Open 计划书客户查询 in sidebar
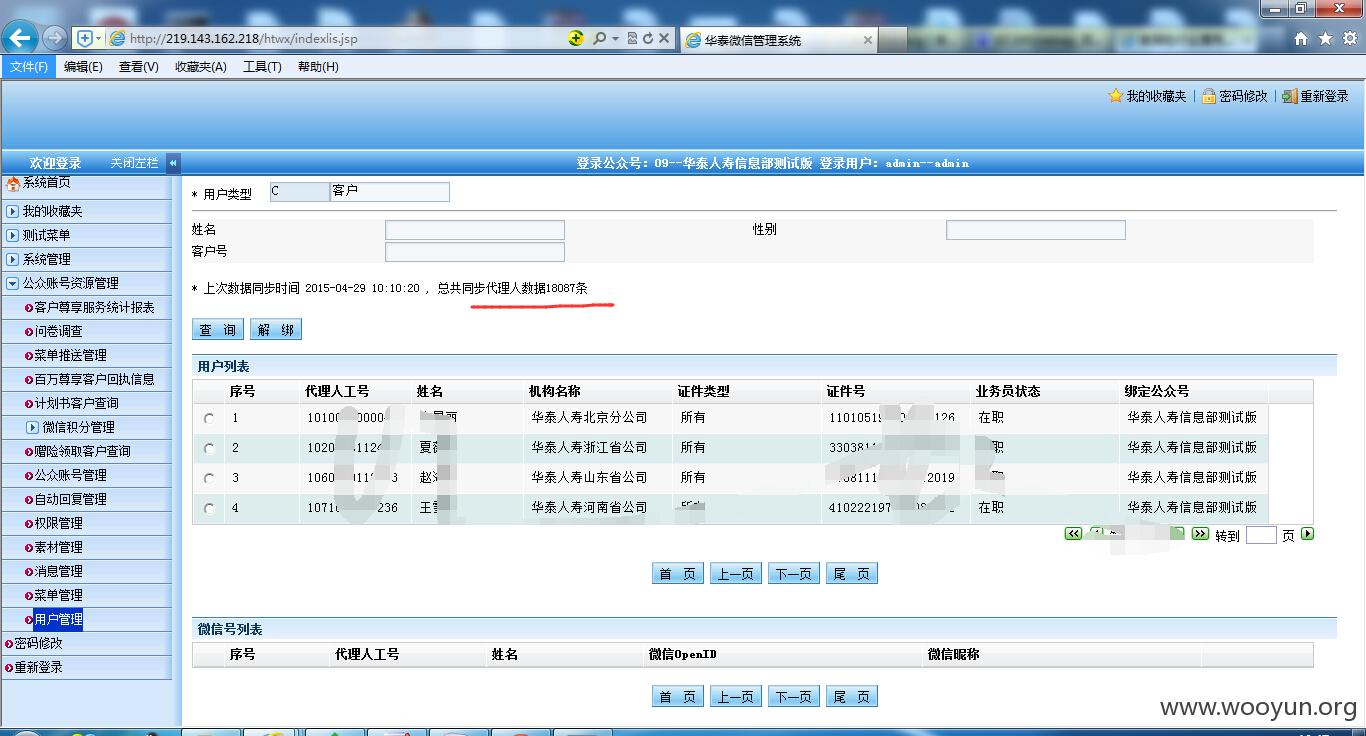Viewport: 1366px width, 736px height. pyautogui.click(x=76, y=403)
